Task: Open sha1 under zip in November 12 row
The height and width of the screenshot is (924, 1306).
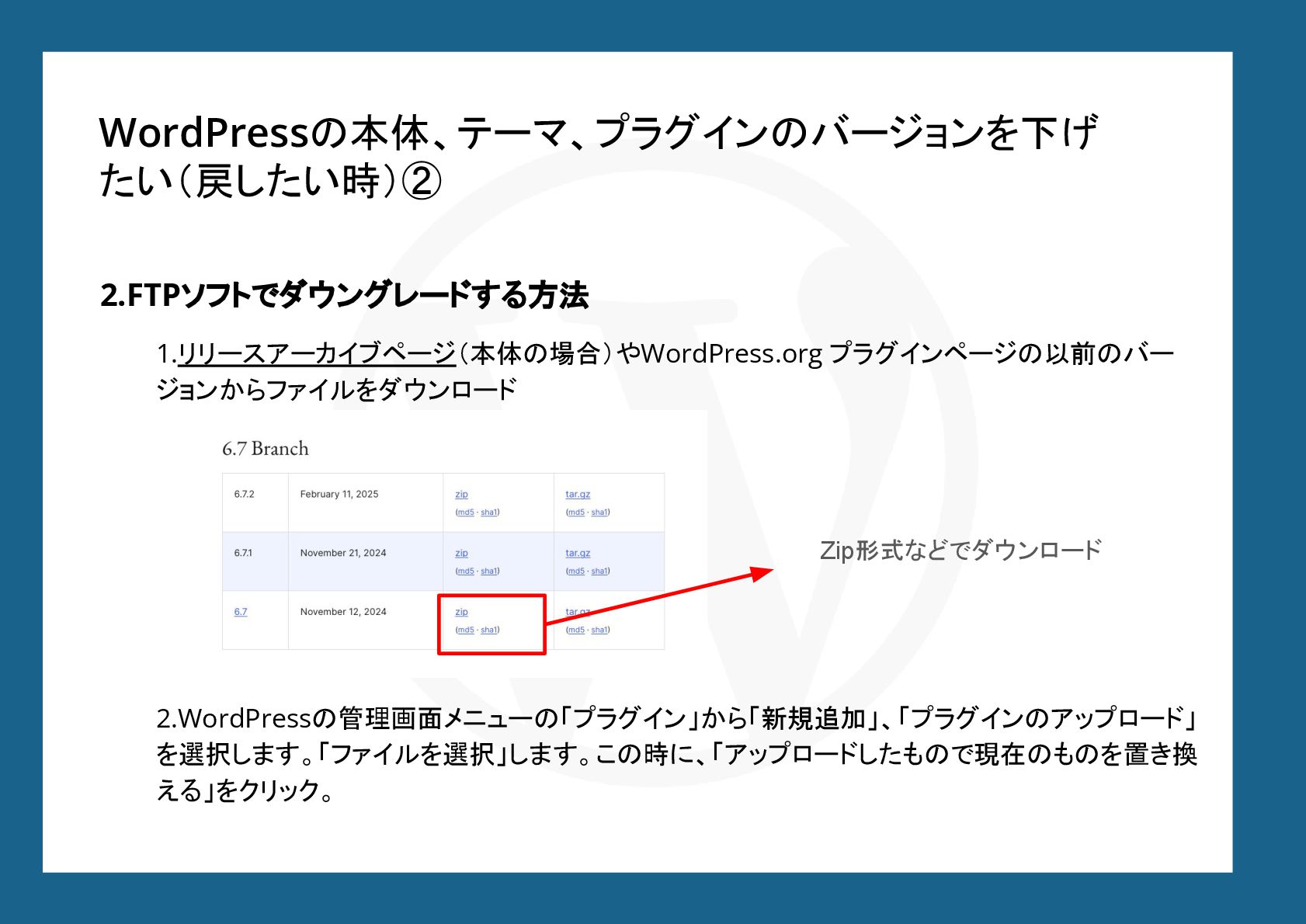Action: 488,630
